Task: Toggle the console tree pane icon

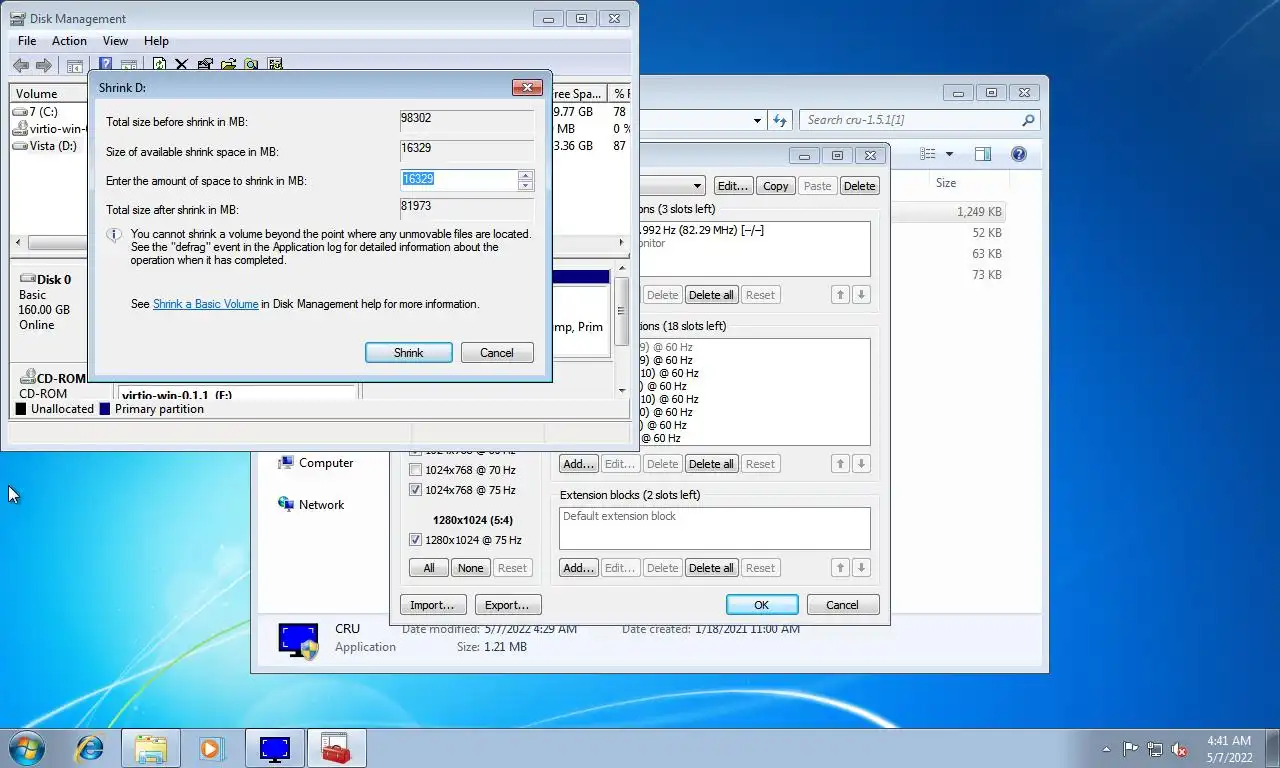Action: coord(75,65)
